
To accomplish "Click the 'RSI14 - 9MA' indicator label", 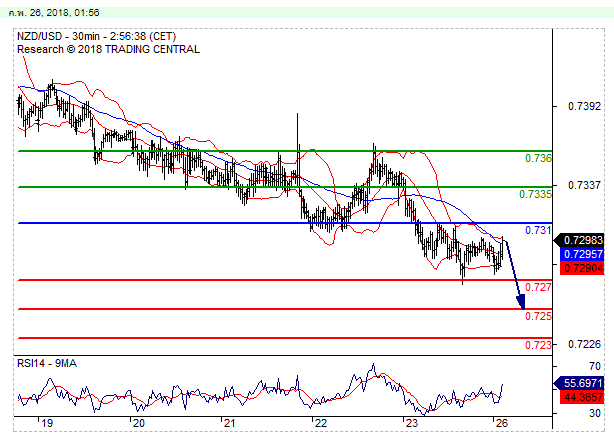I will coord(47,363).
